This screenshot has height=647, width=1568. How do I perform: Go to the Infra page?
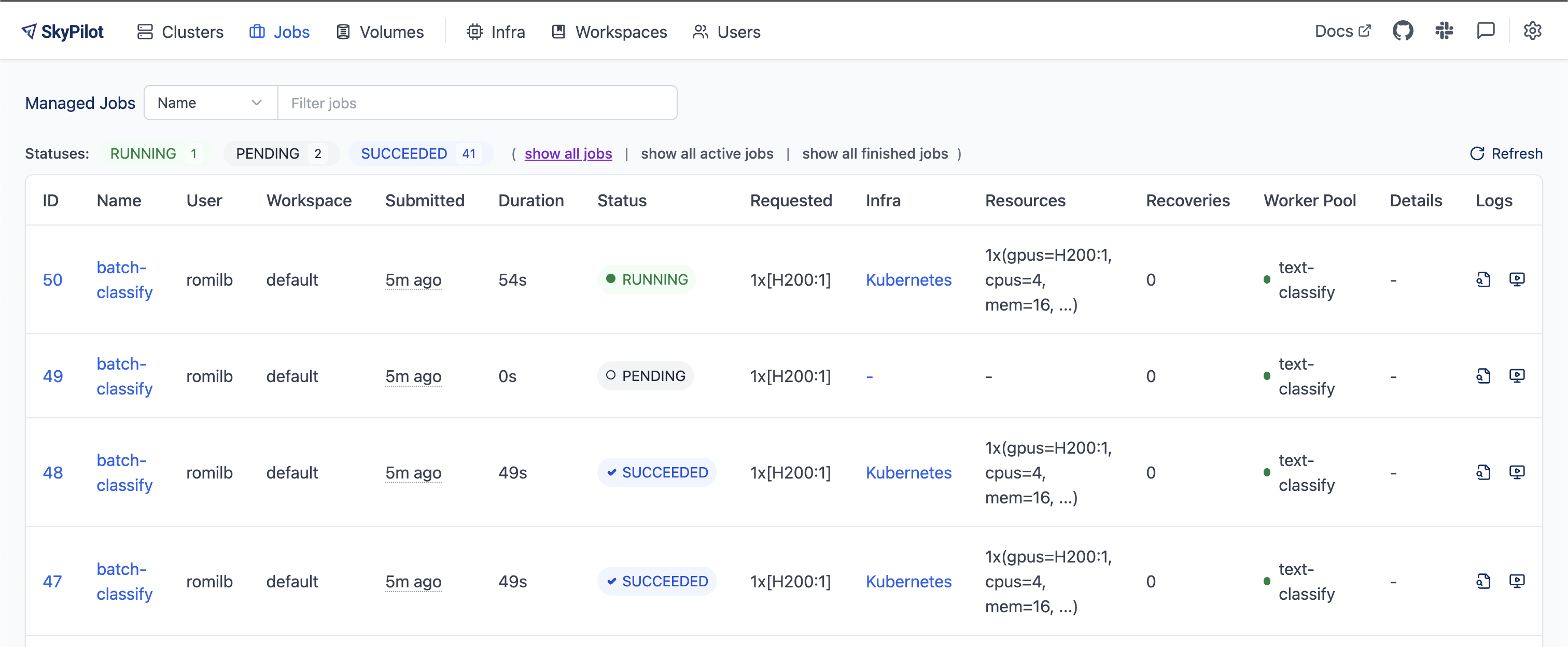(x=496, y=32)
